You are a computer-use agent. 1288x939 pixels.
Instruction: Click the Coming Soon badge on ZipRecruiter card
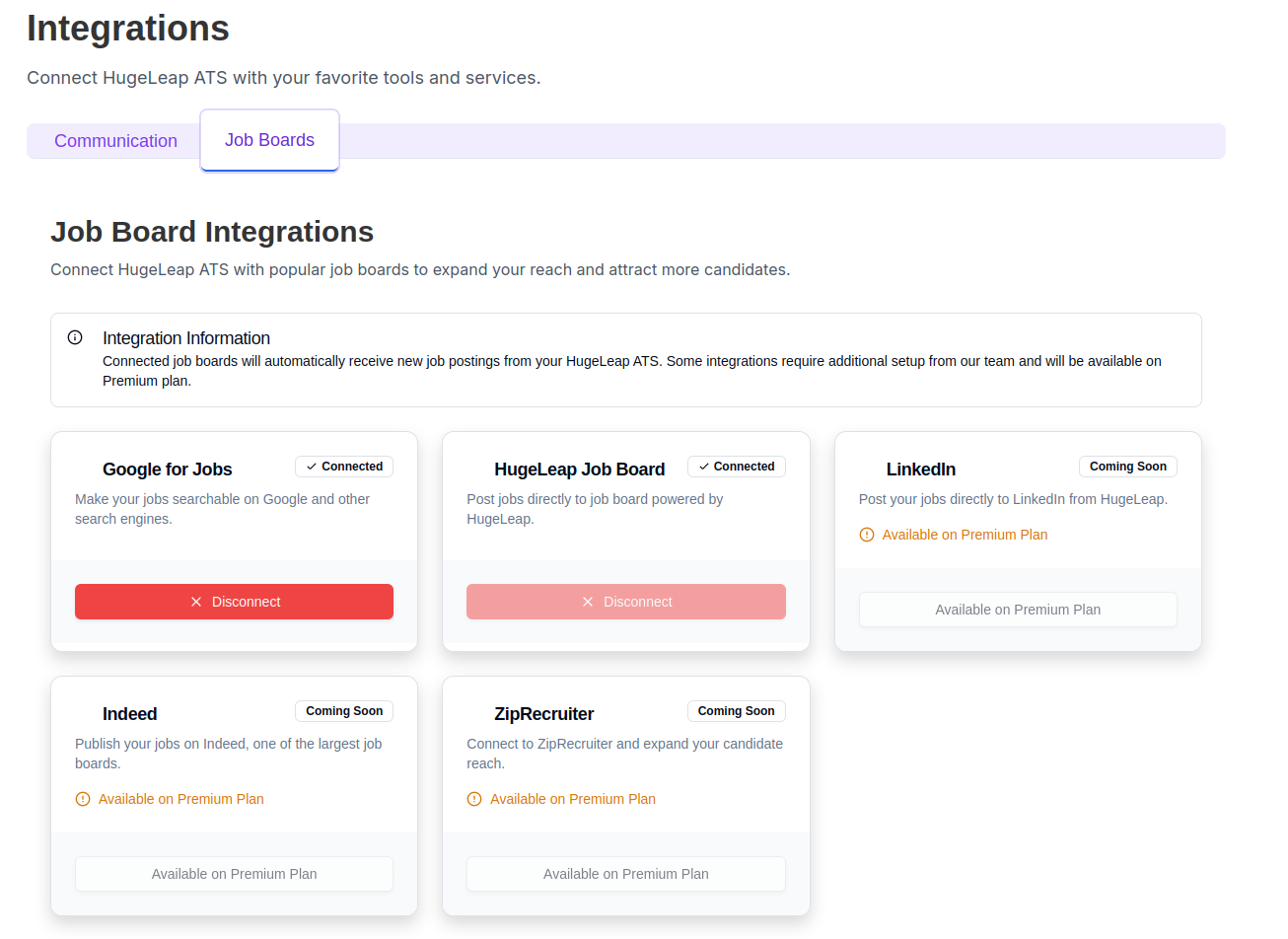click(x=736, y=710)
